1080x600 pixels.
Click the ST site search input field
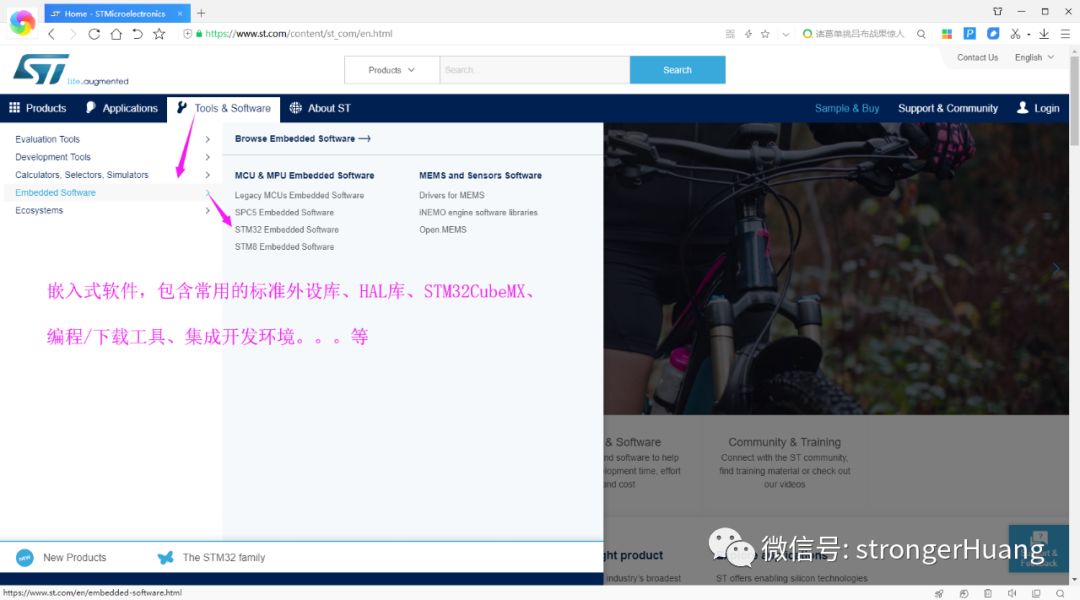click(x=534, y=70)
